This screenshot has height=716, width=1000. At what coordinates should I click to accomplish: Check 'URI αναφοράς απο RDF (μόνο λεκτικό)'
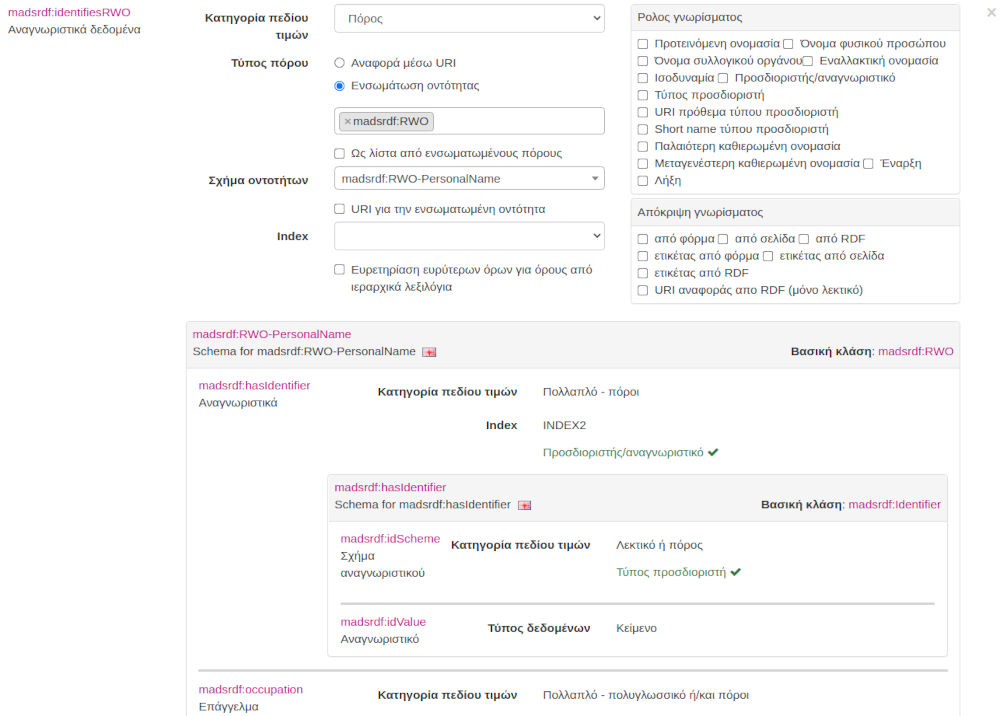[x=643, y=290]
